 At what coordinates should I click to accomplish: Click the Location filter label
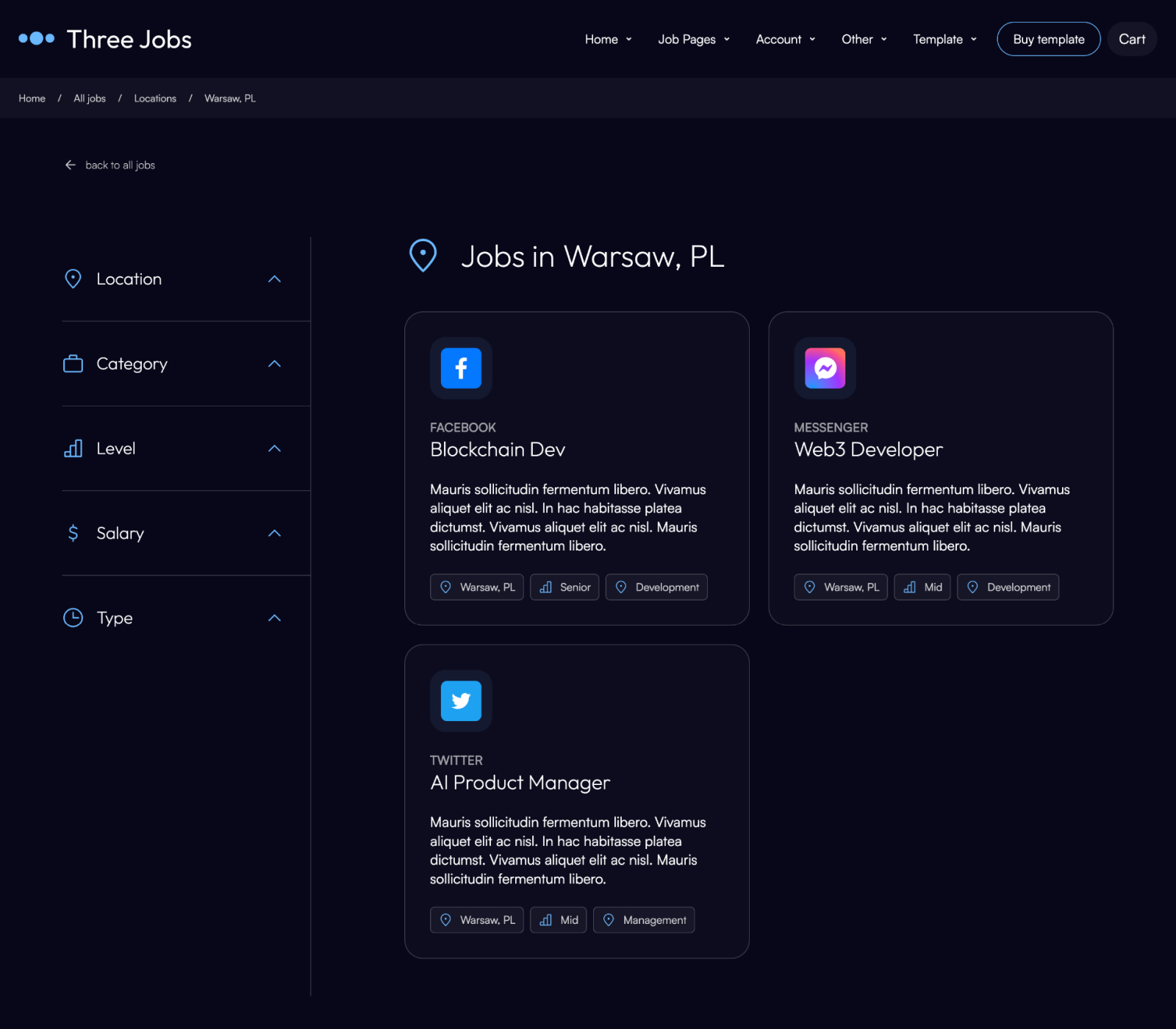tap(129, 279)
